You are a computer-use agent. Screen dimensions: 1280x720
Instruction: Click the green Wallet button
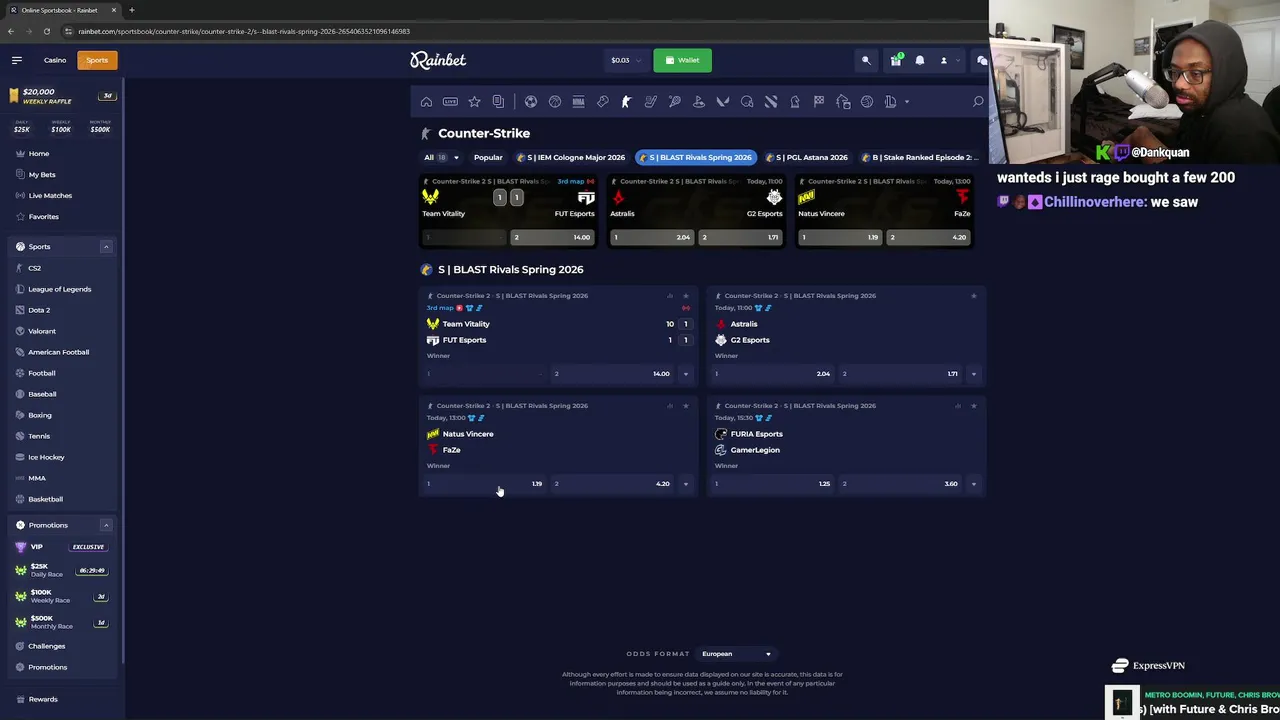click(x=682, y=60)
